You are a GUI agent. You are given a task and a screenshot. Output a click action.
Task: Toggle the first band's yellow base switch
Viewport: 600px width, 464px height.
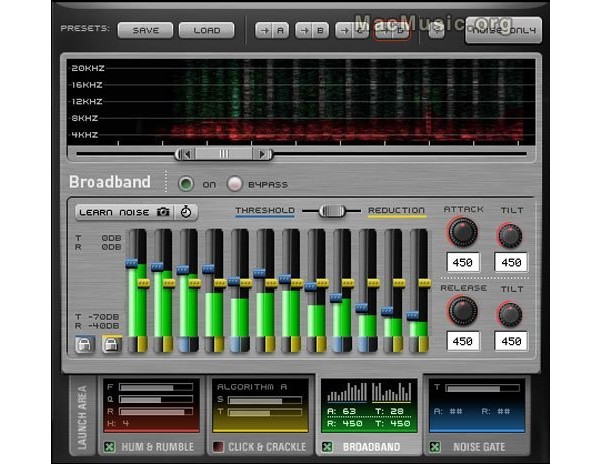(x=143, y=344)
